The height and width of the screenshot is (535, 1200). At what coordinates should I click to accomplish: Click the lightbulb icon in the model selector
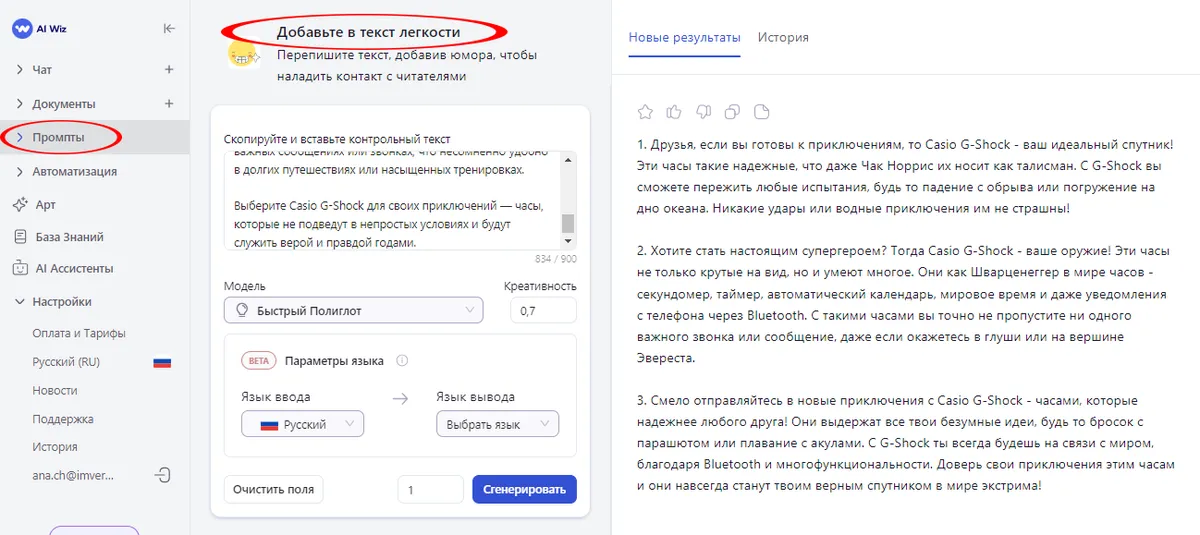click(241, 311)
